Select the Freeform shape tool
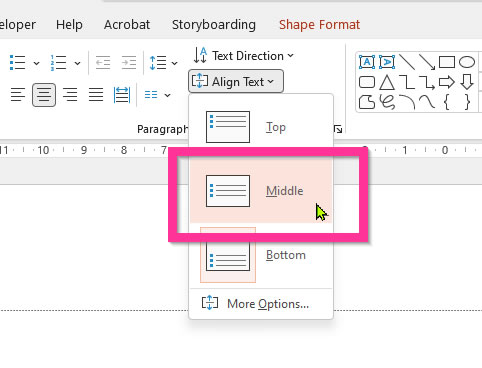482x368 pixels. click(367, 102)
